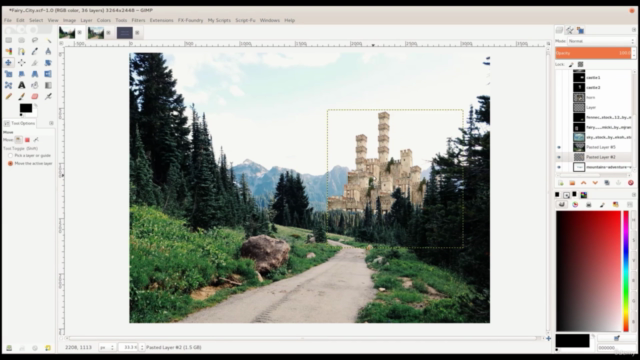Select the Cage Transform tool
Viewport: 640px width, 360px height.
[9, 85]
